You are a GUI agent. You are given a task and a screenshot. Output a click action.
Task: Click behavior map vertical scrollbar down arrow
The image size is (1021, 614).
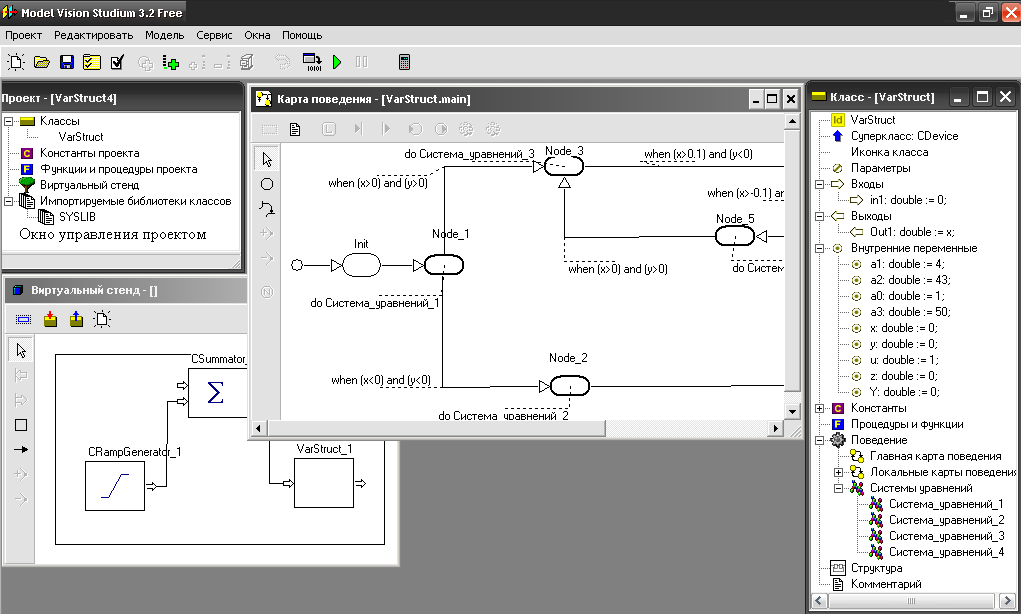click(x=792, y=412)
